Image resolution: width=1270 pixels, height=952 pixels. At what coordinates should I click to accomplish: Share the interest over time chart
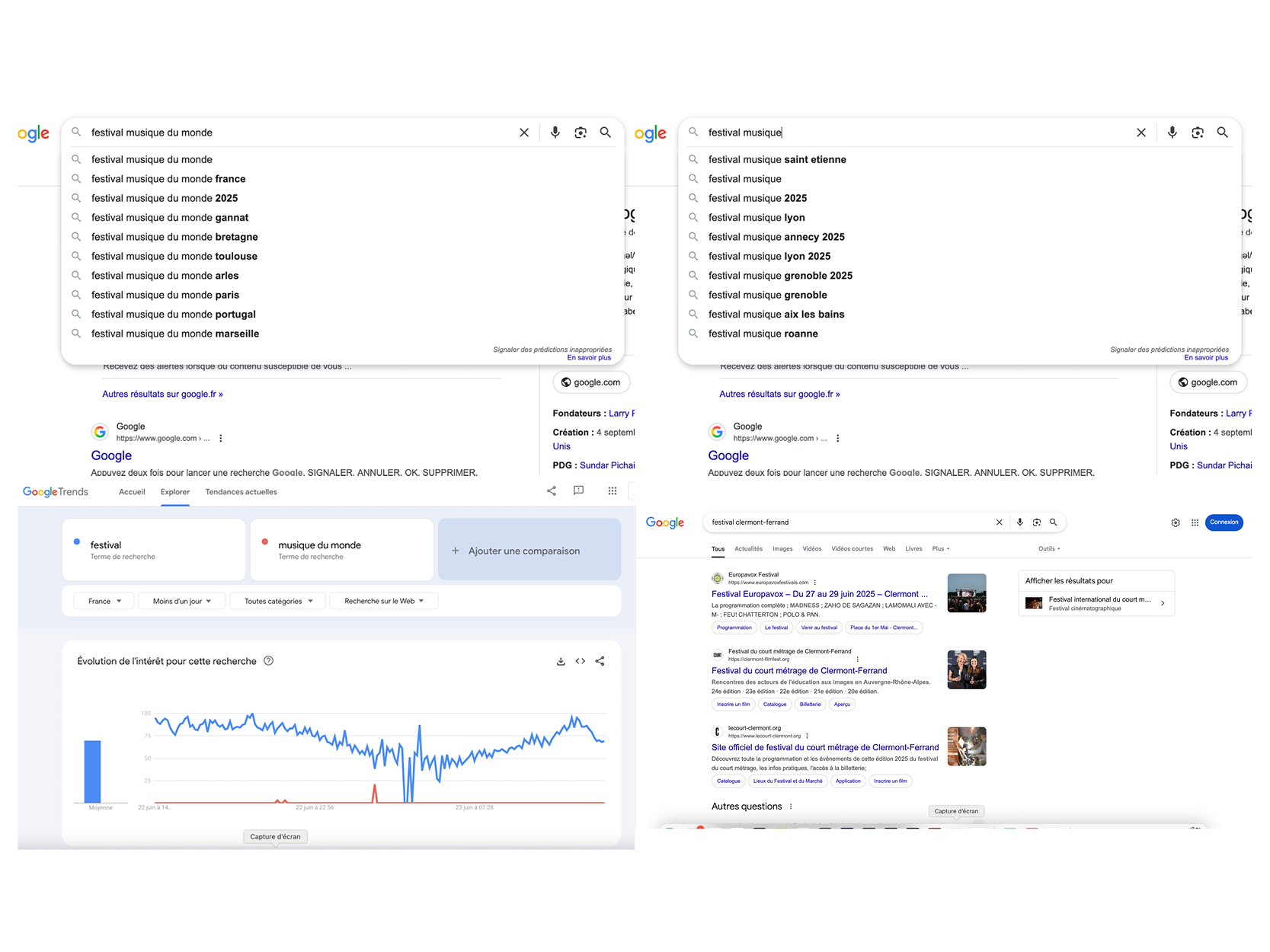coord(600,661)
